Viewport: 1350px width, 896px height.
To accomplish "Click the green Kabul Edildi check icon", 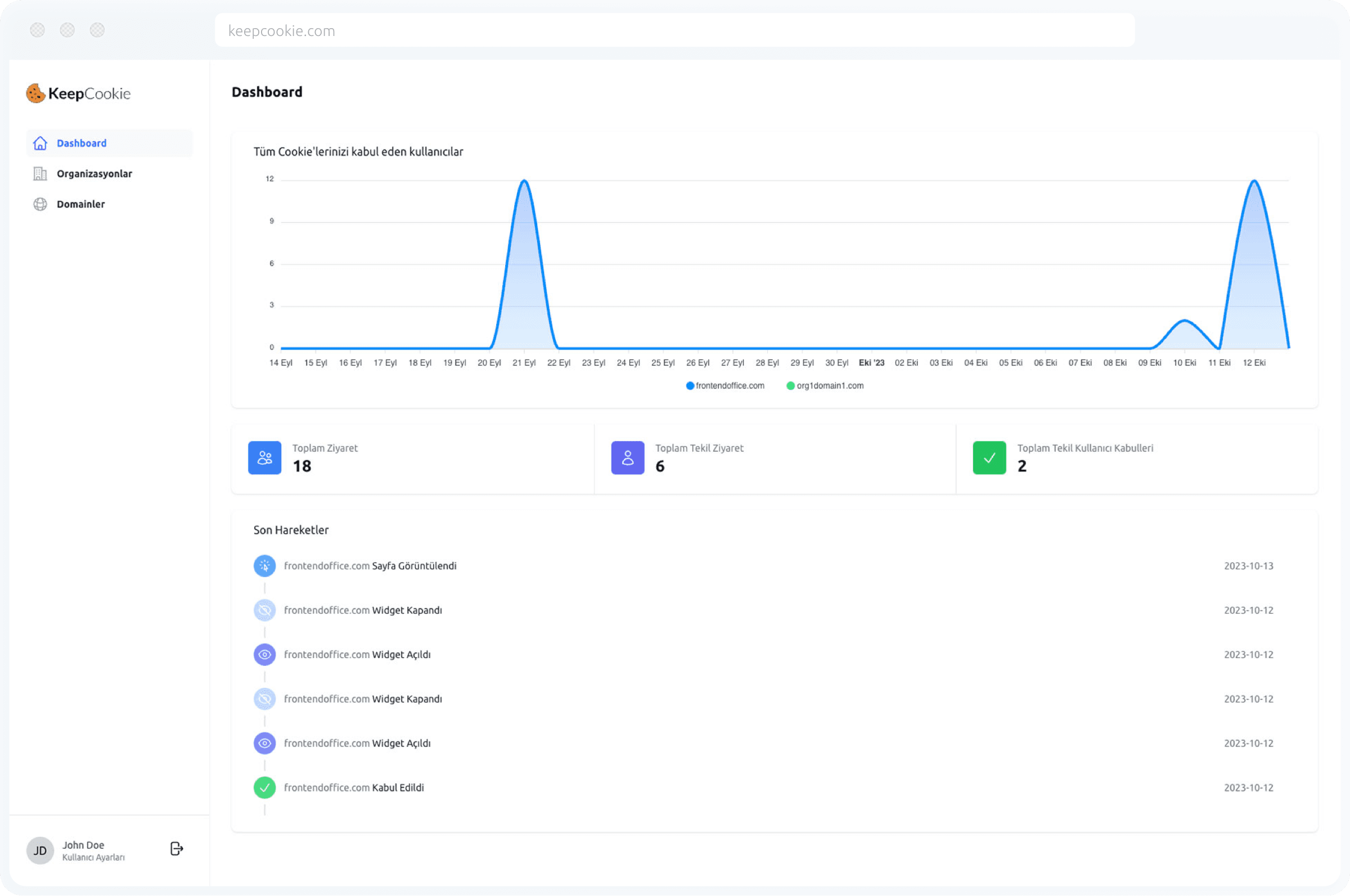I will (264, 787).
